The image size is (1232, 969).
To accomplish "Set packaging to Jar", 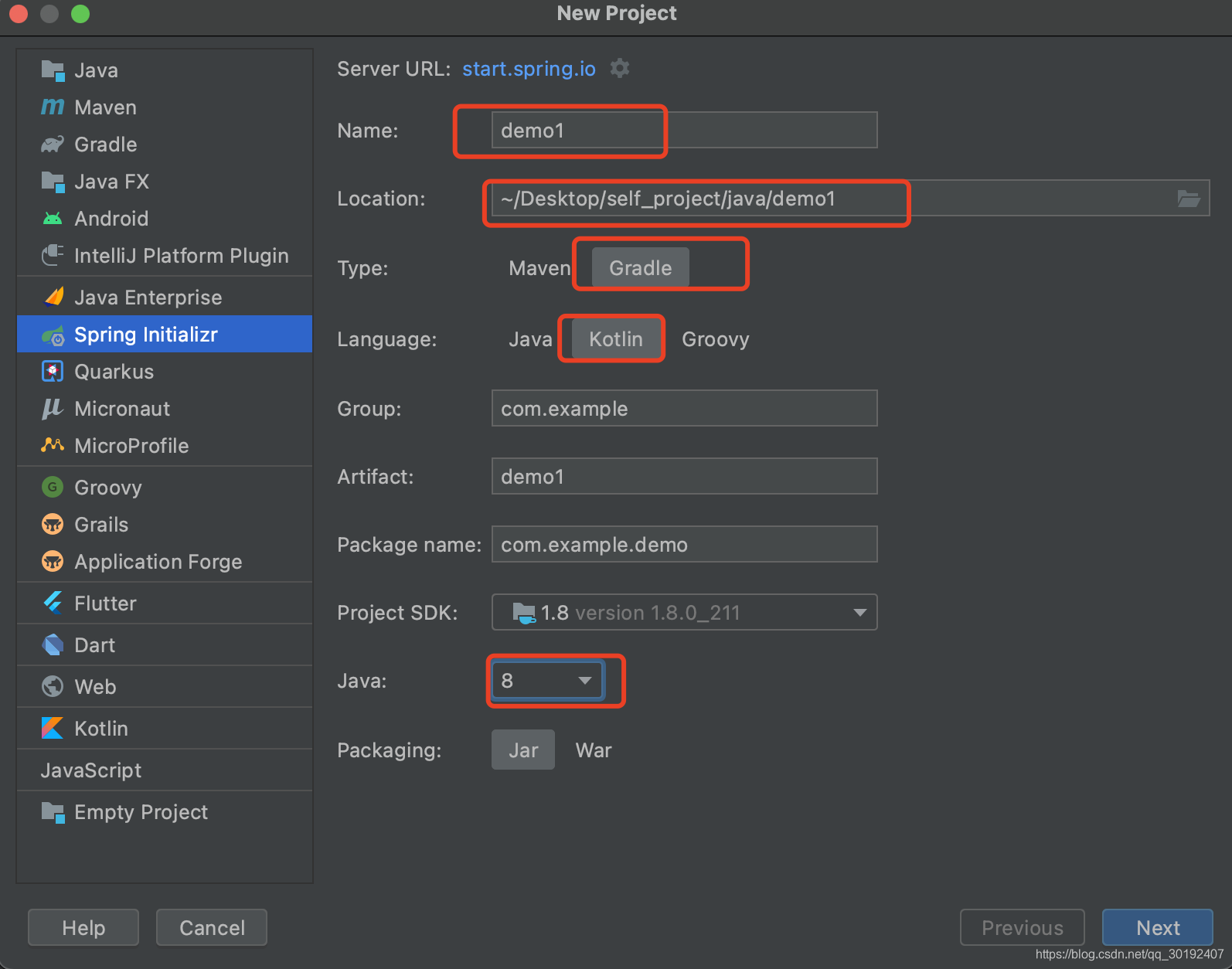I will [523, 750].
